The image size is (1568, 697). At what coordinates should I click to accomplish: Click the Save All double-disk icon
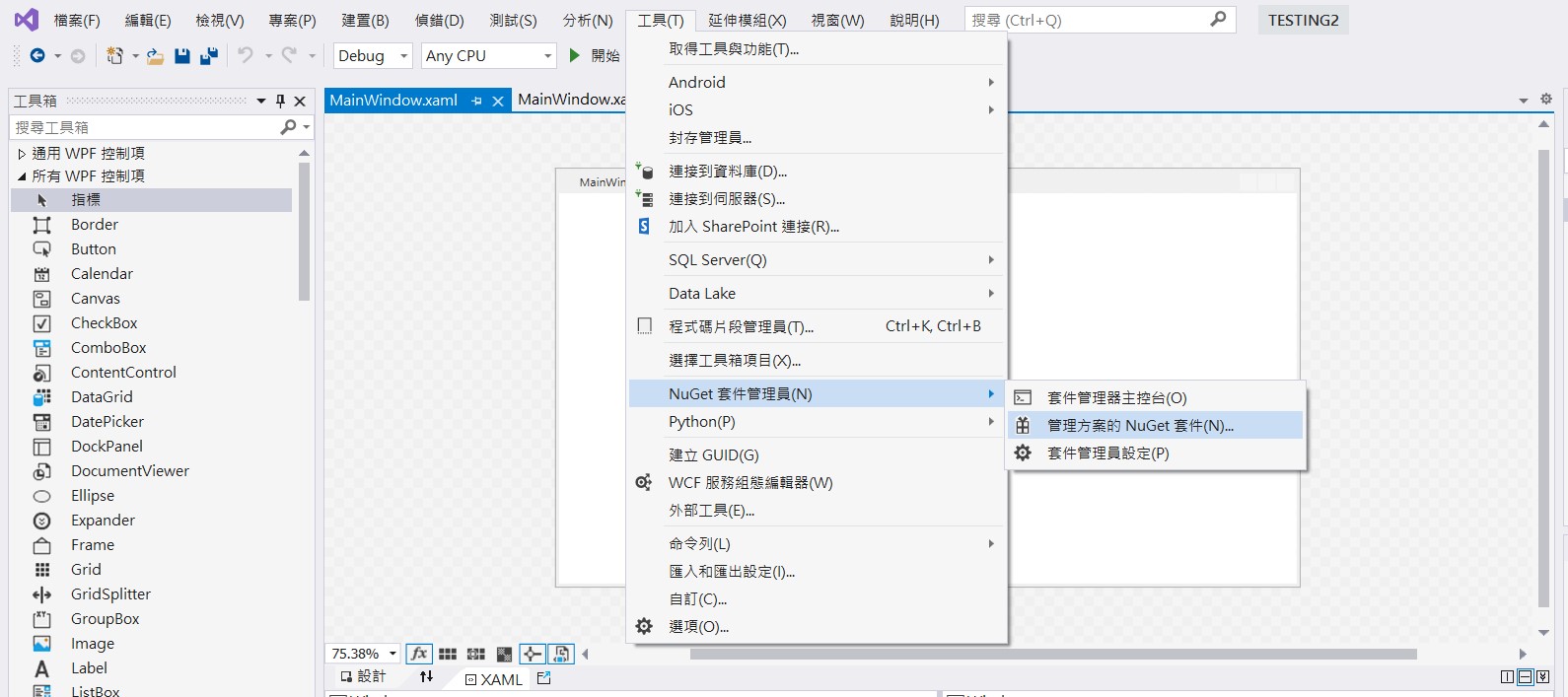click(208, 56)
